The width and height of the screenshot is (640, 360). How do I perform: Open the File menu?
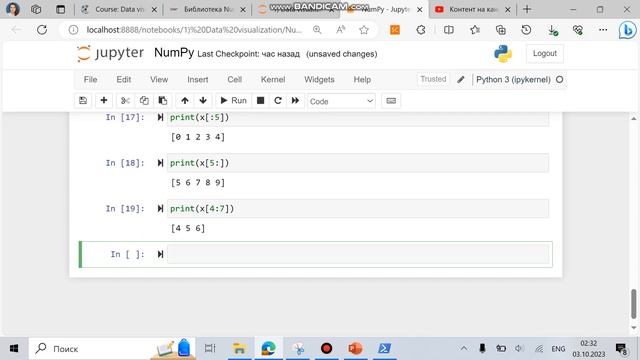pyautogui.click(x=90, y=80)
